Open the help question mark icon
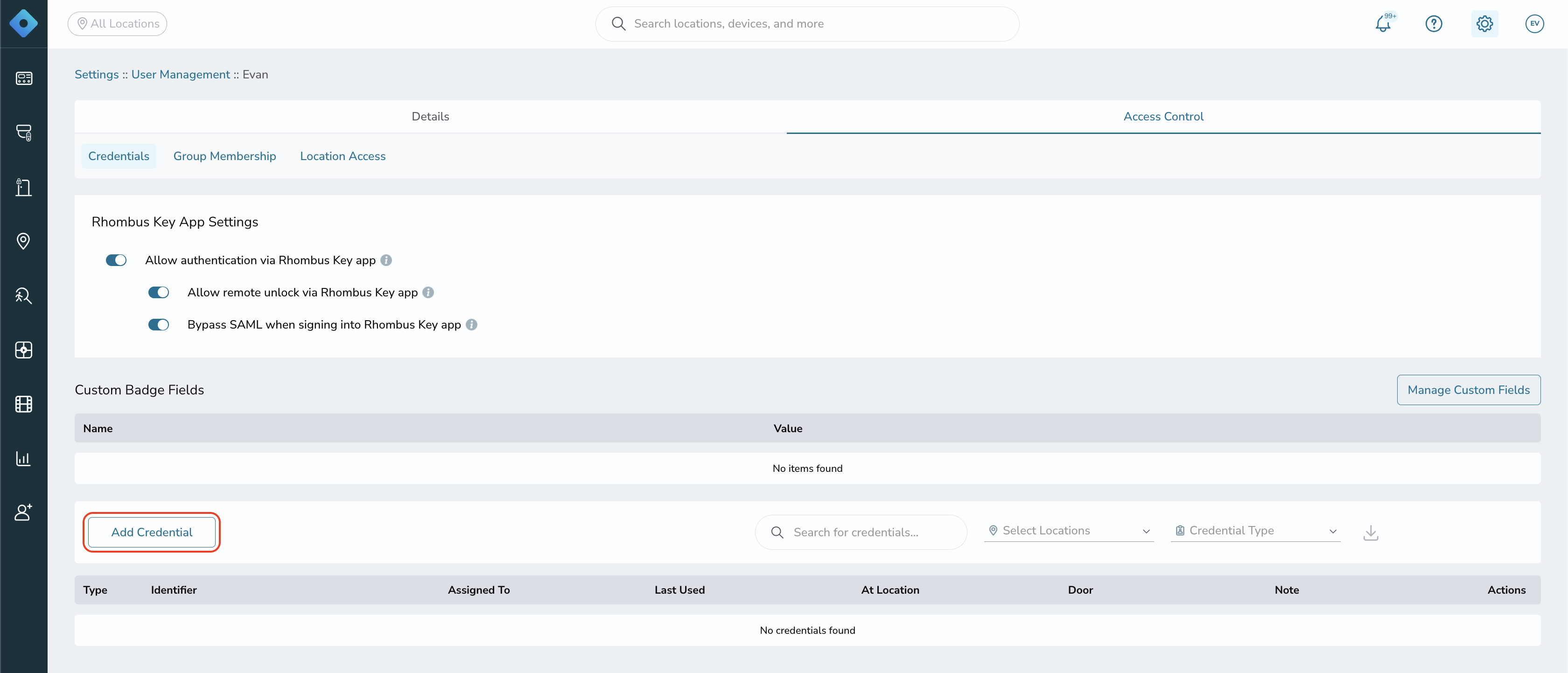 coord(1434,24)
